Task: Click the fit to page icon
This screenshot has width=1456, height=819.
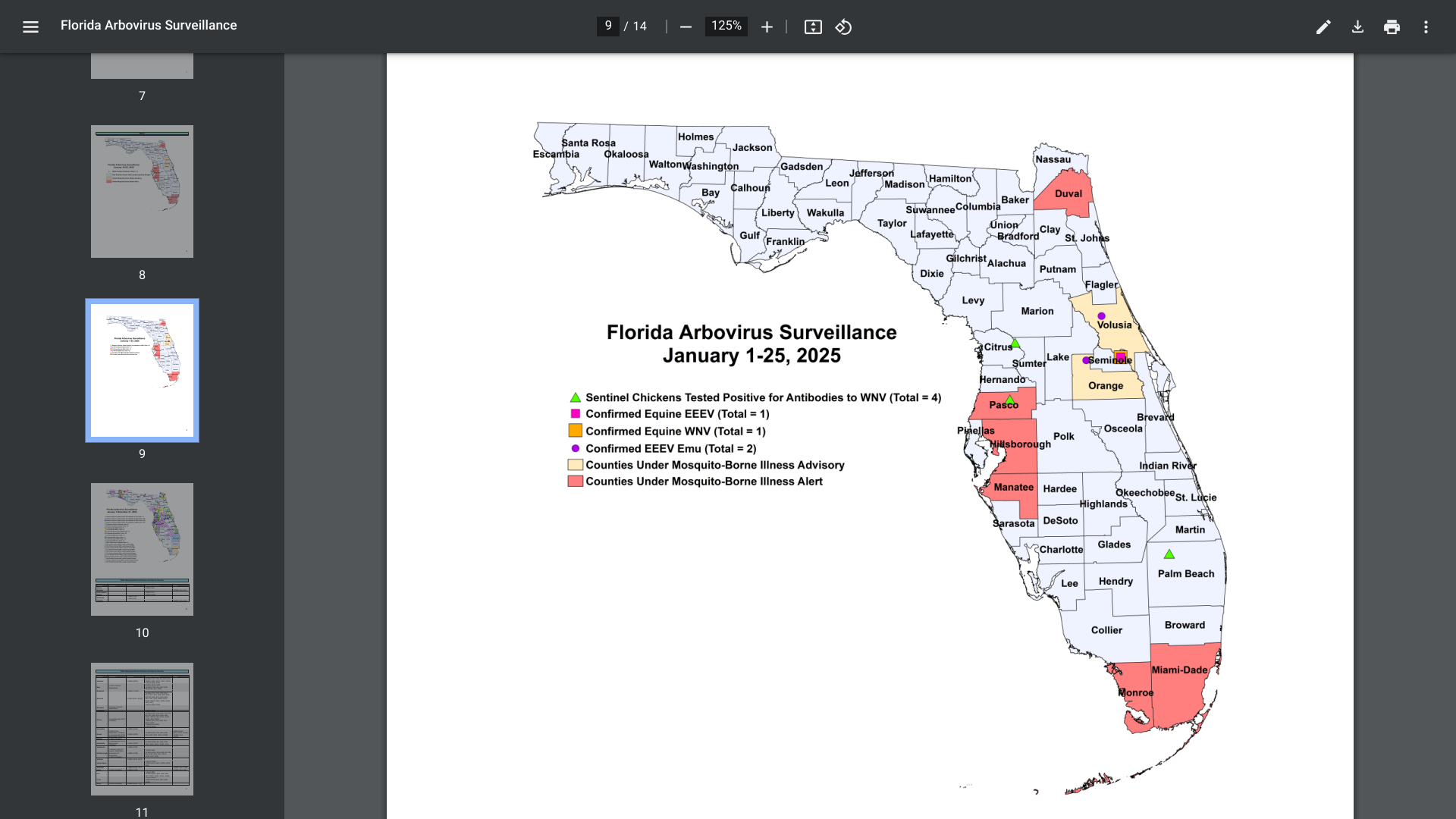Action: click(x=813, y=27)
